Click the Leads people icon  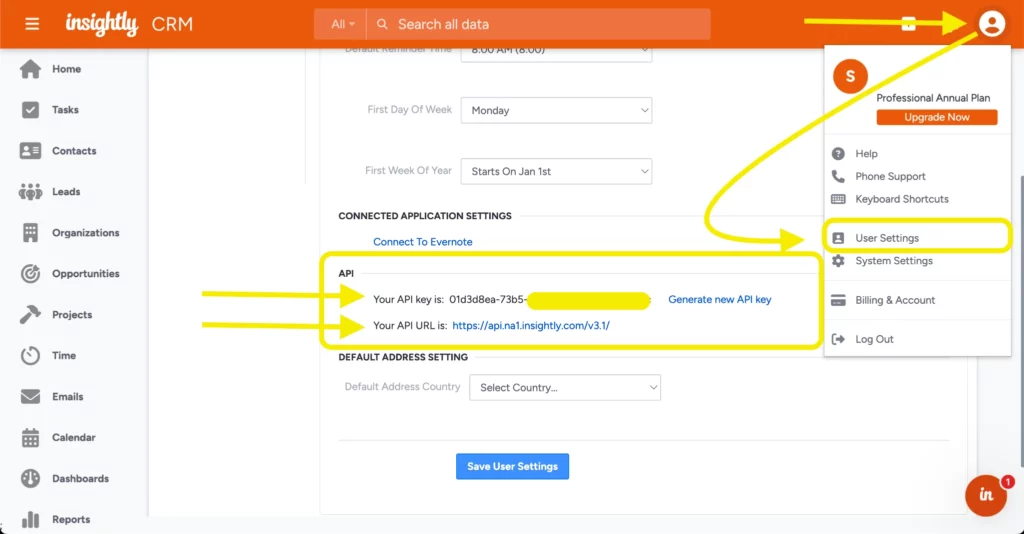(30, 192)
